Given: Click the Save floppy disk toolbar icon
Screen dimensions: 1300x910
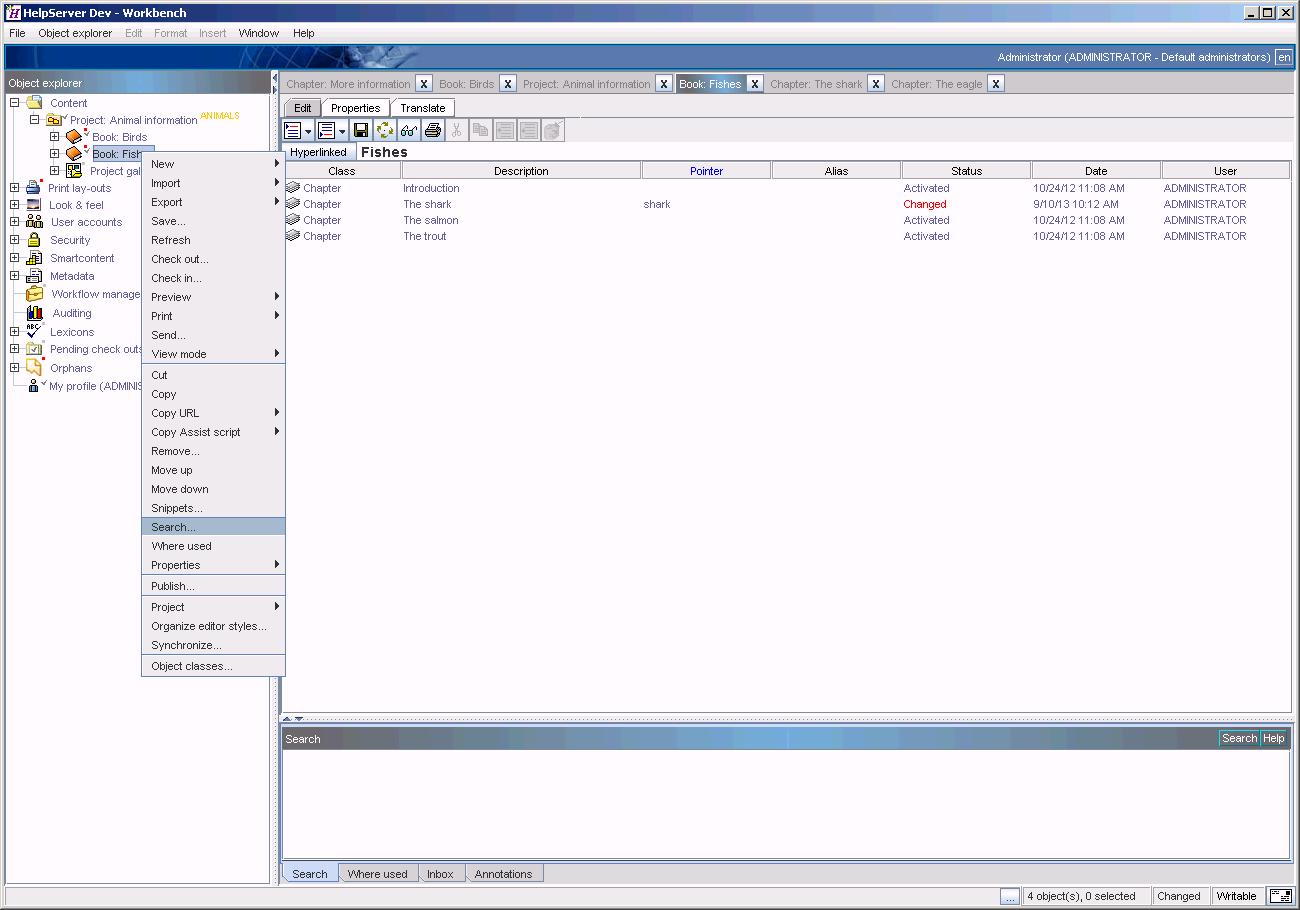Looking at the screenshot, I should point(361,130).
